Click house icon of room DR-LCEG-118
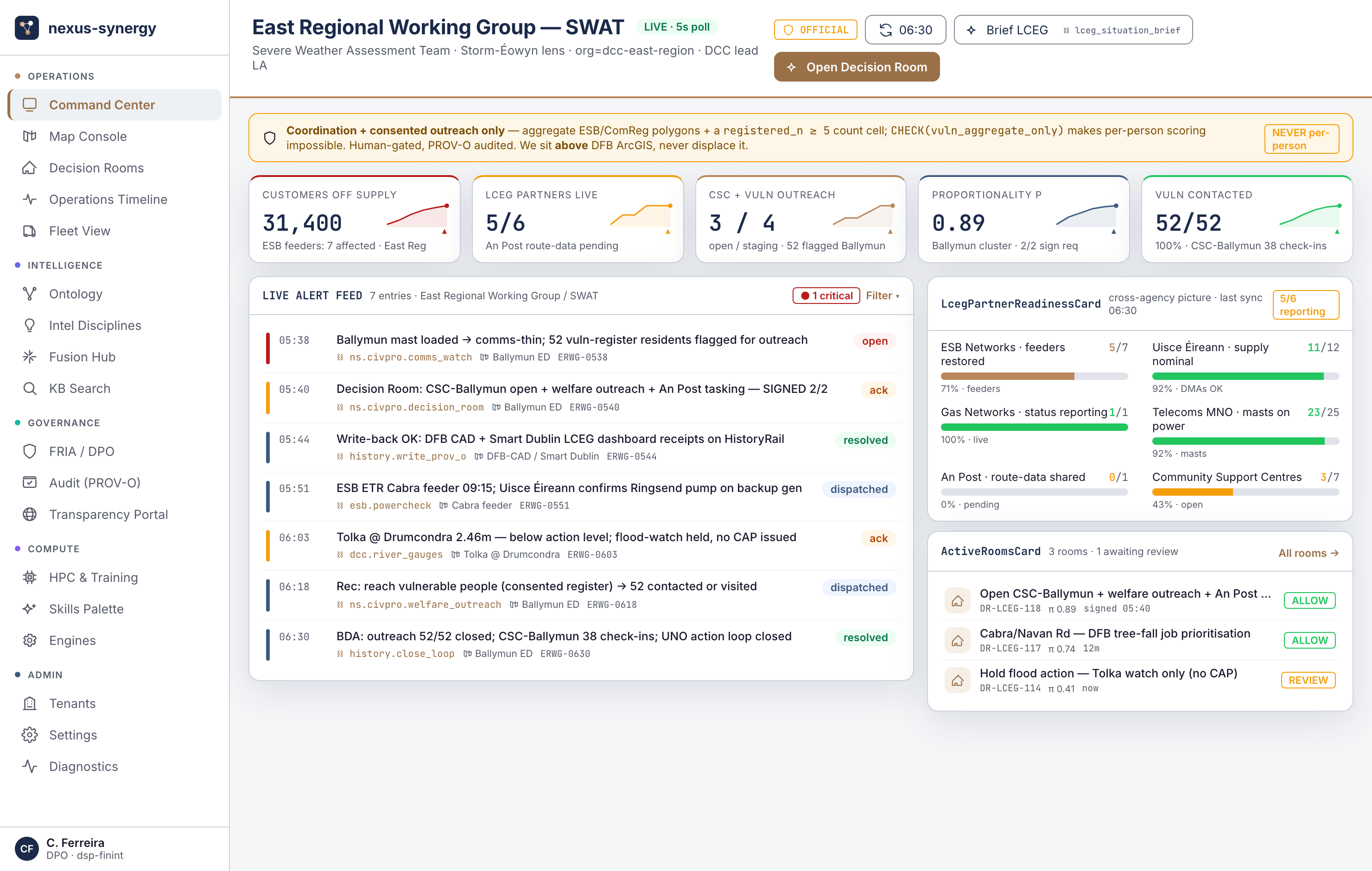Screen dimensions: 1372x871 coord(957,600)
